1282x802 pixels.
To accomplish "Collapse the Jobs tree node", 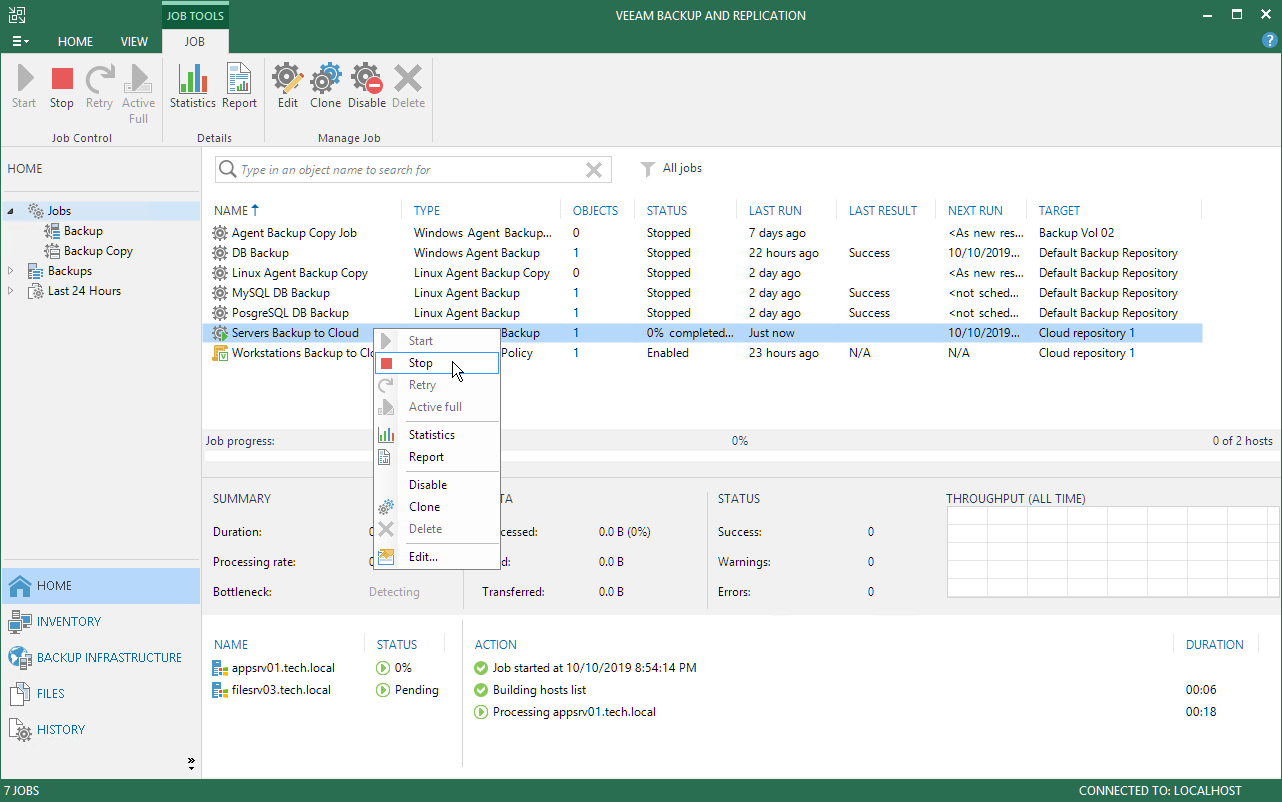I will click(x=11, y=211).
